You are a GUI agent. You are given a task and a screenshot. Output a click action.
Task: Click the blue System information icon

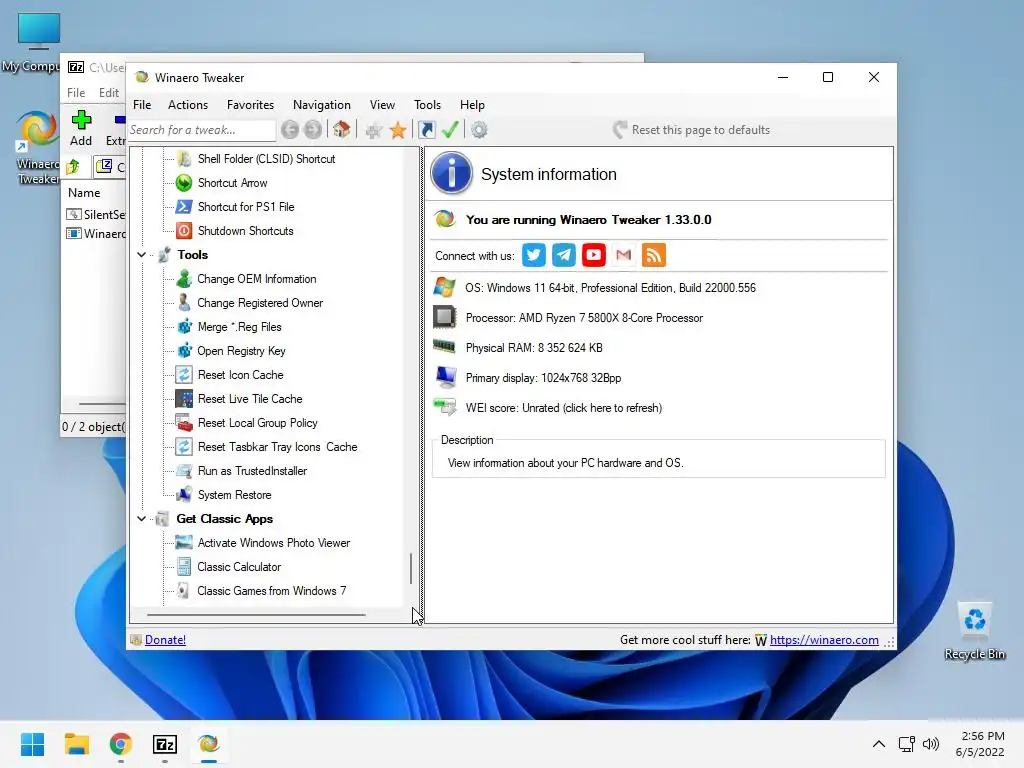coord(451,173)
